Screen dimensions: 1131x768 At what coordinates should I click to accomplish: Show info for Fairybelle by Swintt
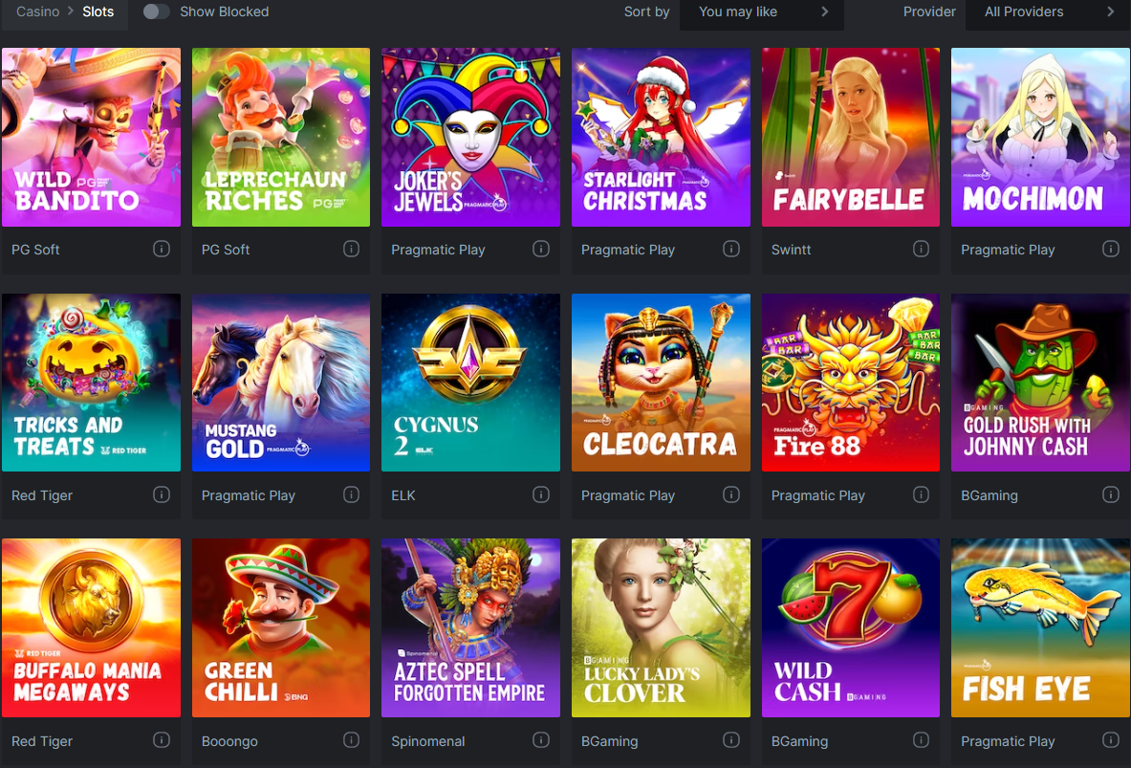[x=921, y=249]
